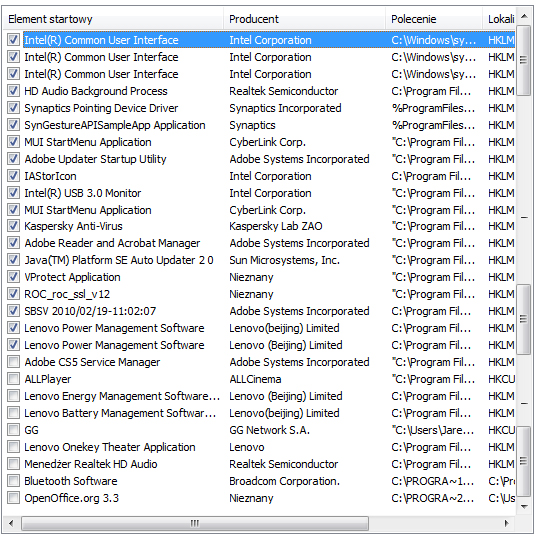Screen dimensions: 540x538
Task: Select the OpenOffice.org 3.3 entry name
Action: pos(72,498)
